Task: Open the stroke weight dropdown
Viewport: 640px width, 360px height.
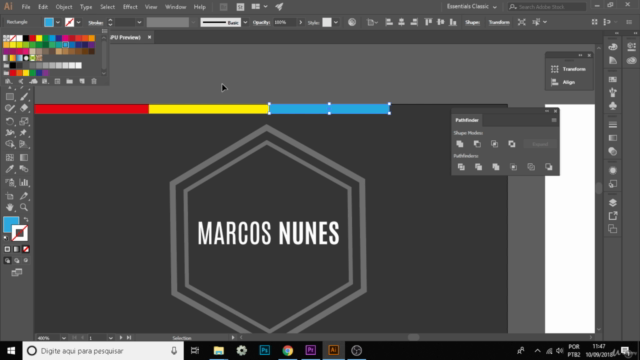Action: point(139,22)
